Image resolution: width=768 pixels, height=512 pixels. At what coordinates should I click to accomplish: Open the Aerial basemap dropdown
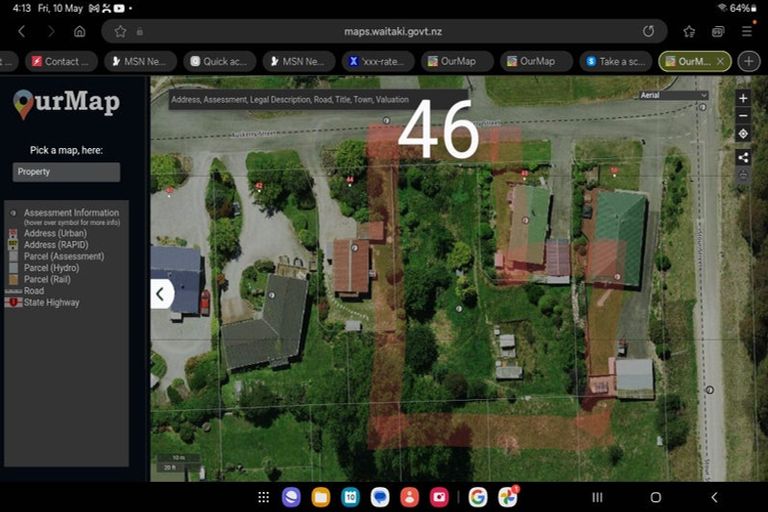point(673,96)
